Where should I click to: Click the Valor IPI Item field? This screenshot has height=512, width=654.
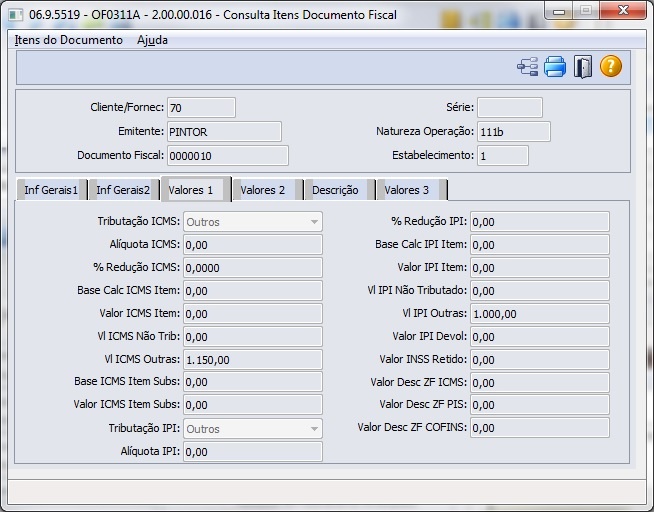(x=540, y=268)
